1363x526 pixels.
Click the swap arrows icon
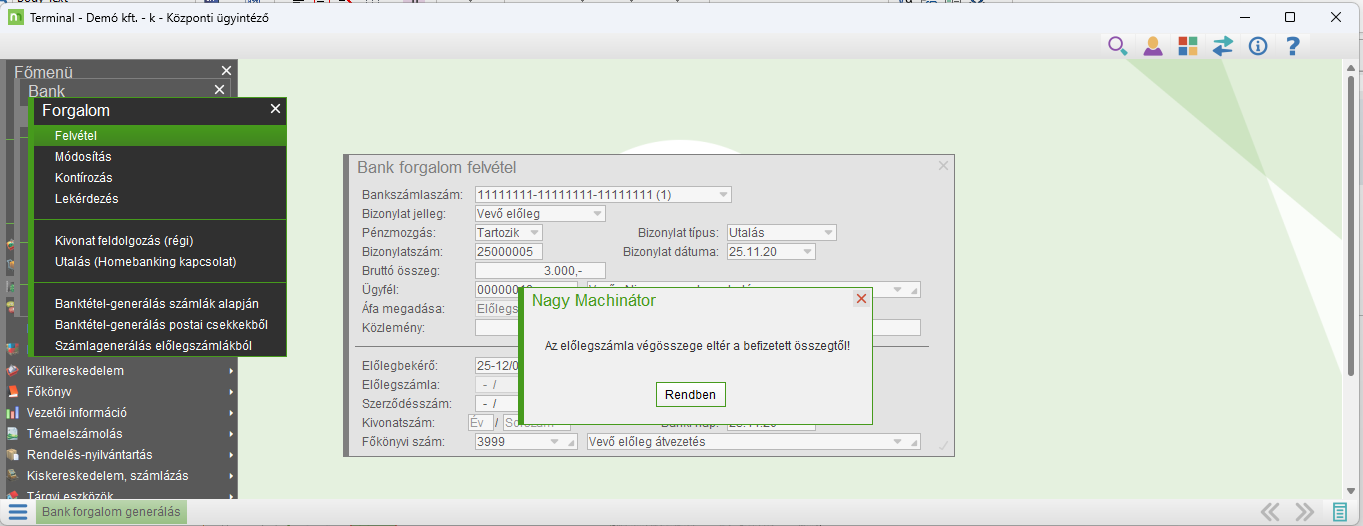[1222, 45]
